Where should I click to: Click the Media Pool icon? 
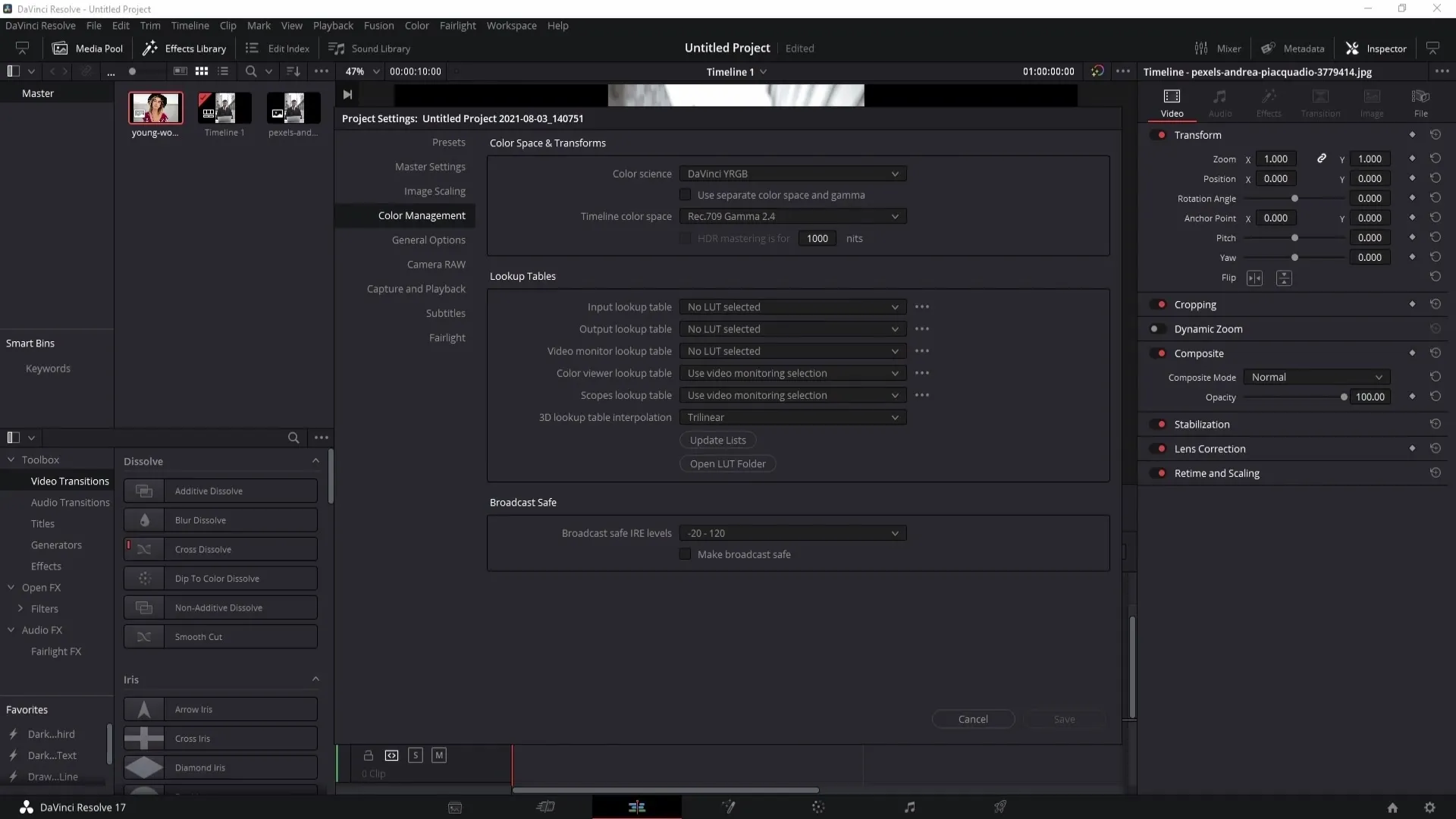[60, 48]
